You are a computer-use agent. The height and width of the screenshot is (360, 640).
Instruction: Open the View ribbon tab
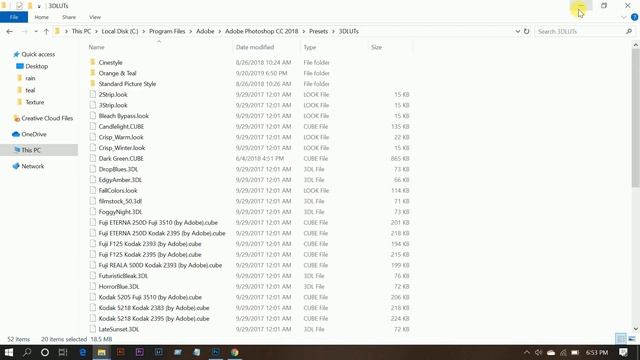95,17
